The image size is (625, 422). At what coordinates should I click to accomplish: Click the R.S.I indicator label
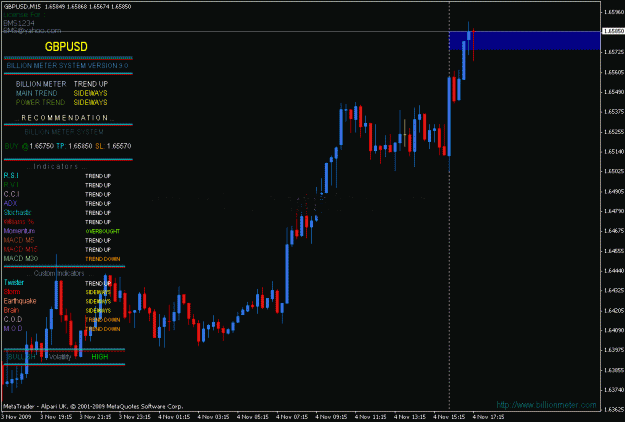pyautogui.click(x=11, y=175)
